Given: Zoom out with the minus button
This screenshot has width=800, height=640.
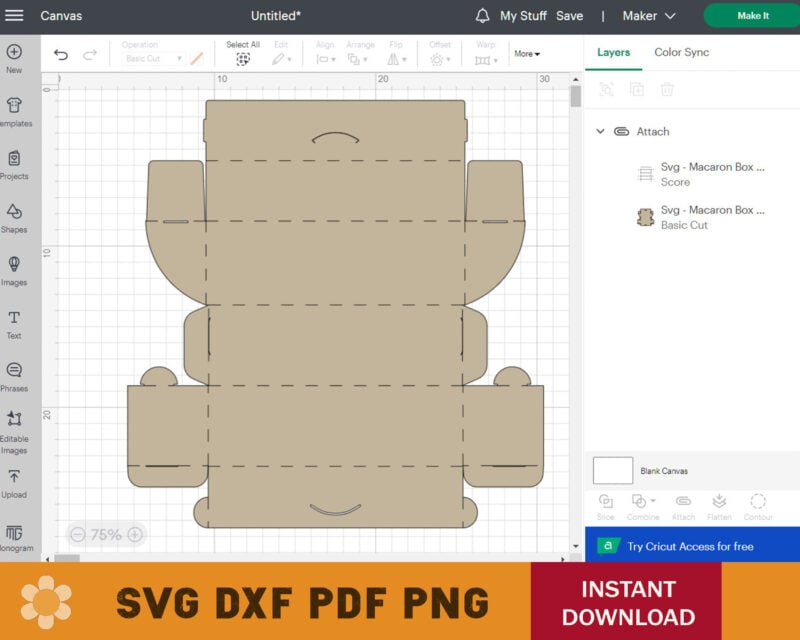Looking at the screenshot, I should click(x=77, y=535).
